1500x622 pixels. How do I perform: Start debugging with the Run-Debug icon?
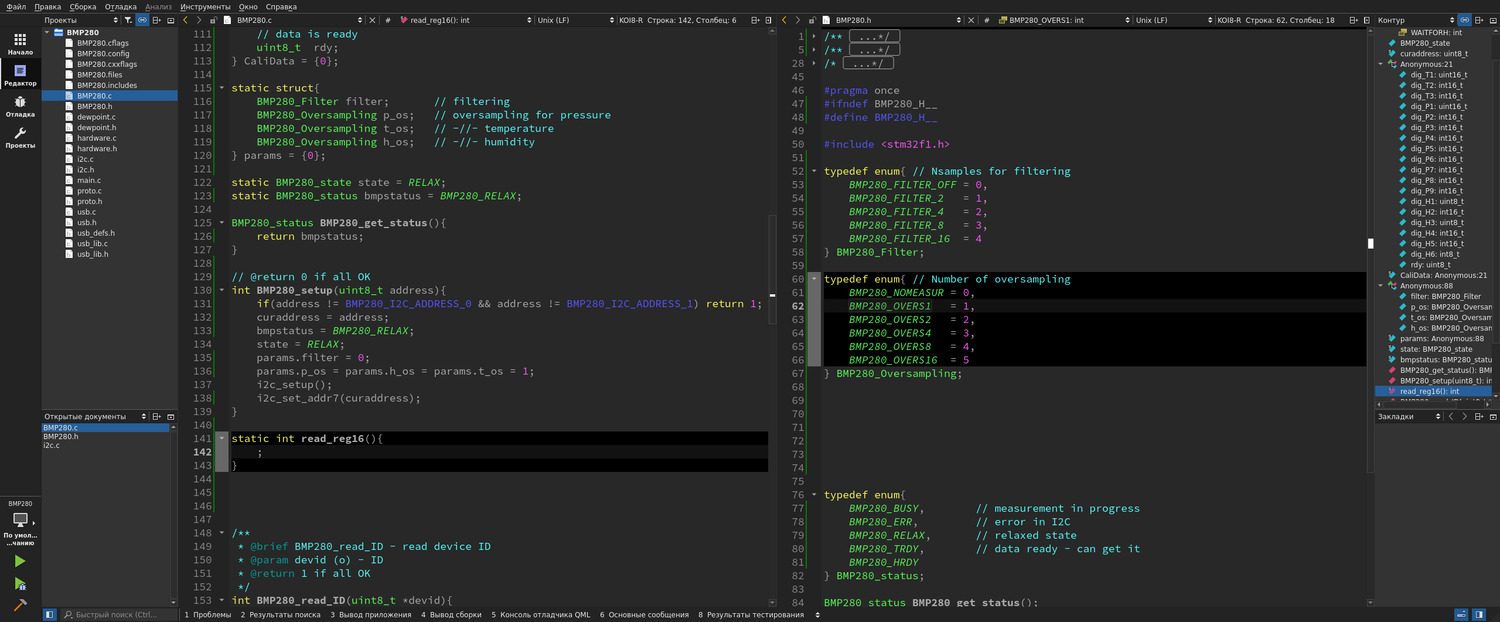tap(19, 584)
